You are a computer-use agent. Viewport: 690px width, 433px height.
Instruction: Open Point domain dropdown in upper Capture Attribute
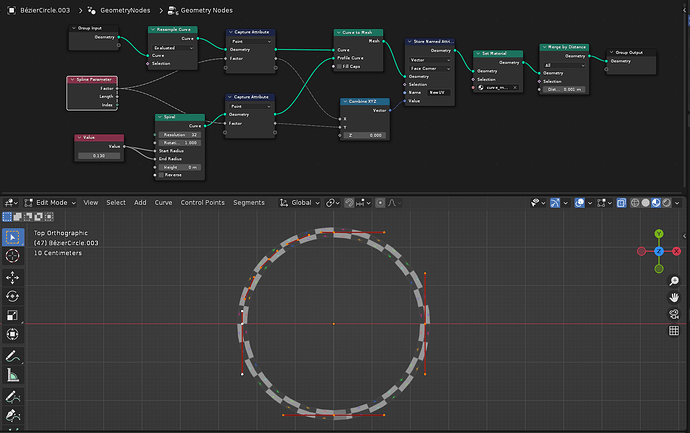pyautogui.click(x=251, y=41)
